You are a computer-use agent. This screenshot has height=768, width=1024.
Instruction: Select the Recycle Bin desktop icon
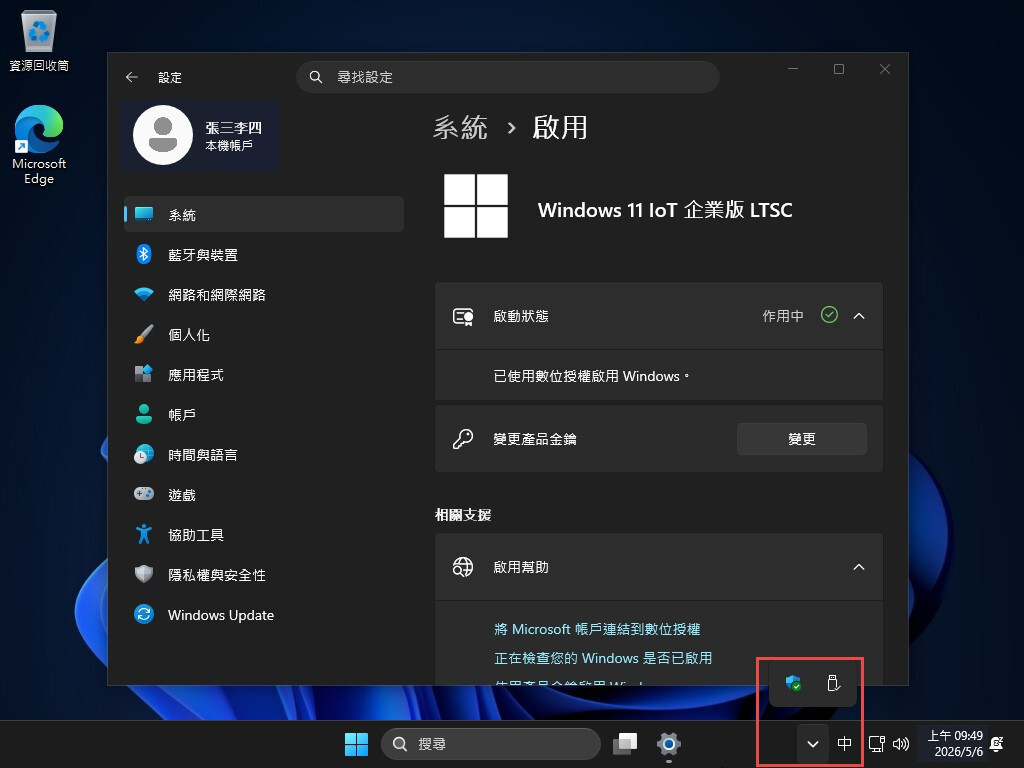(x=39, y=40)
